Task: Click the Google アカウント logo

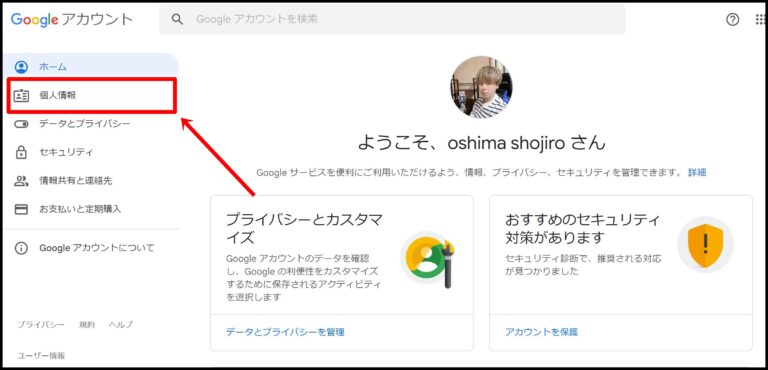Action: [x=72, y=19]
